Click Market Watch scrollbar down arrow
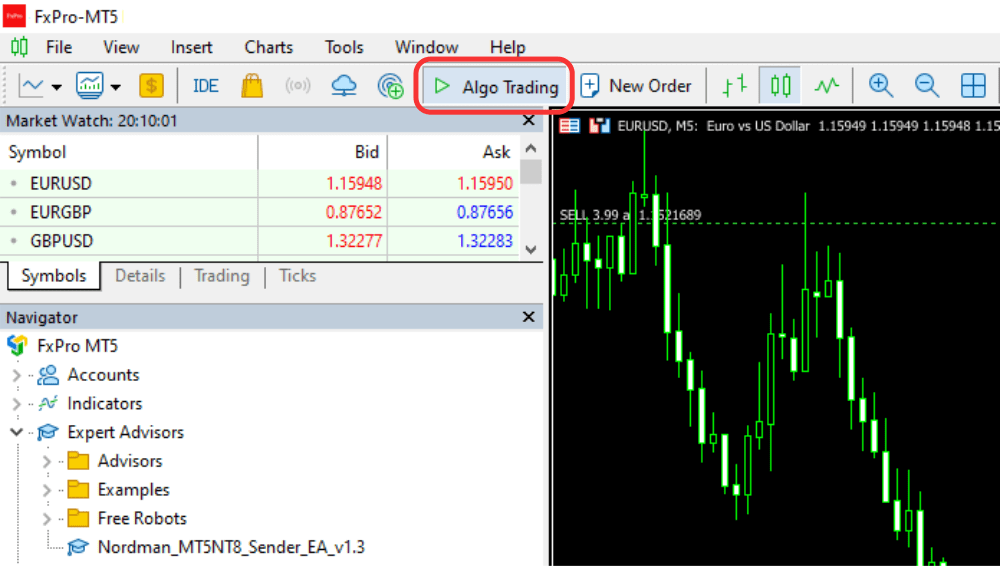 click(x=531, y=249)
